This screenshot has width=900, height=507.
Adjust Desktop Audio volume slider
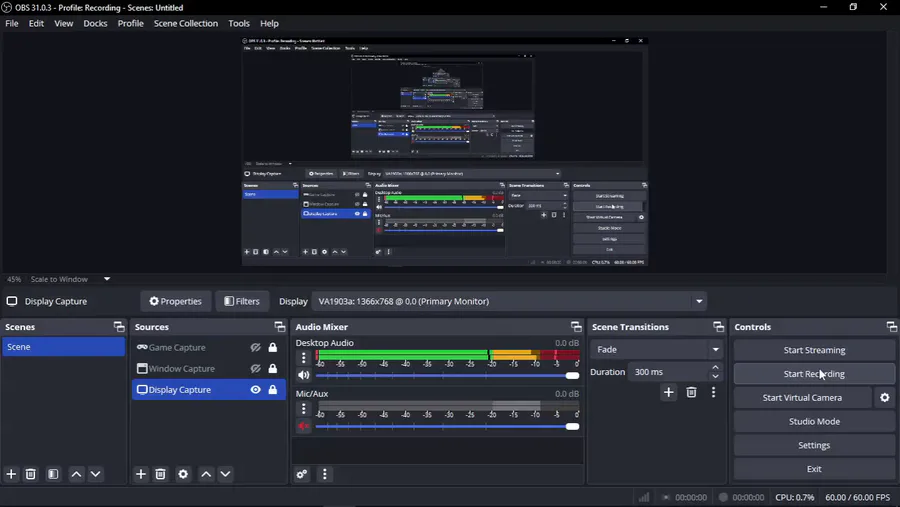click(448, 376)
